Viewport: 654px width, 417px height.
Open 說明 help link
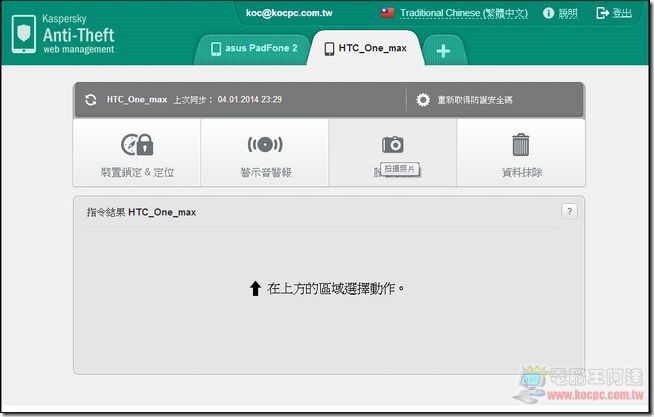(x=568, y=13)
